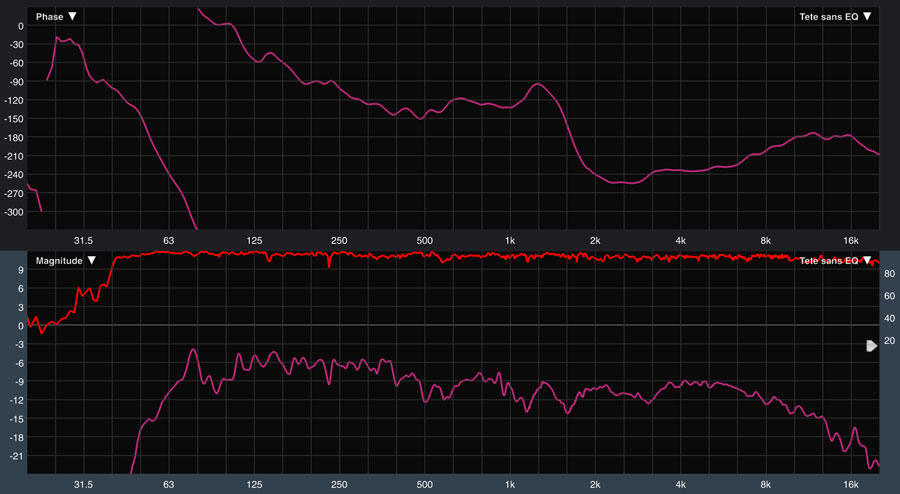
Task: Click the 4k frequency label under Phase graph
Action: click(680, 240)
